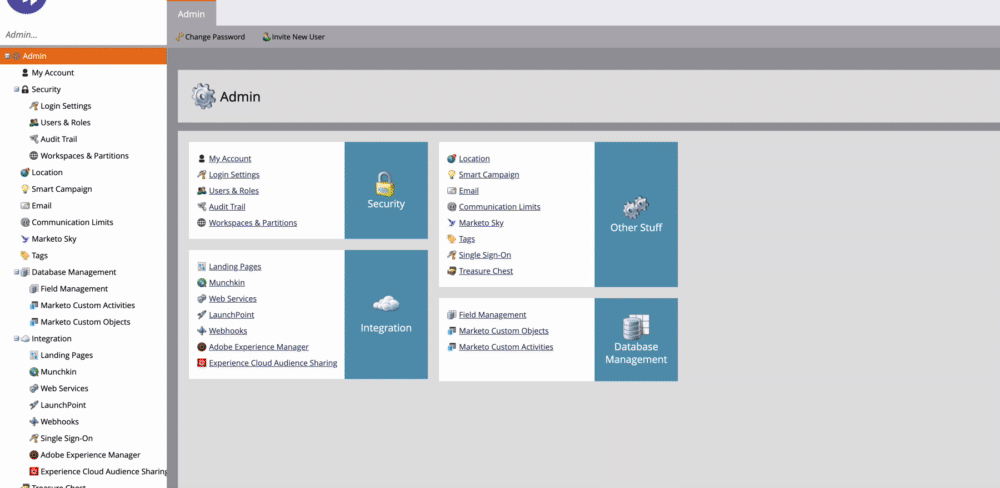Open the Munchkin link in the Integration card

tap(227, 283)
